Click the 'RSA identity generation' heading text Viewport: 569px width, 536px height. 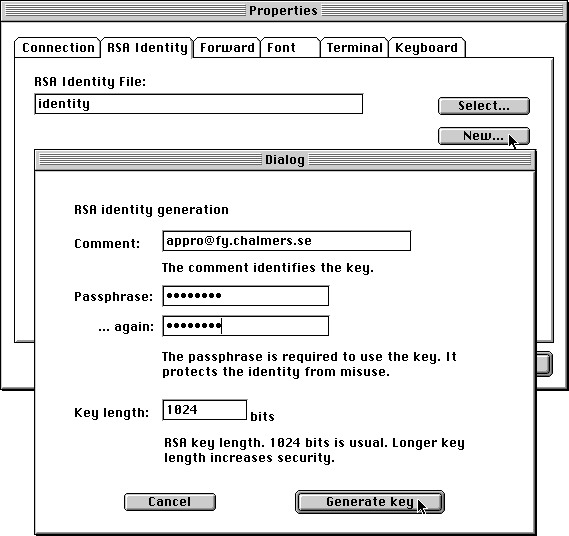151,210
